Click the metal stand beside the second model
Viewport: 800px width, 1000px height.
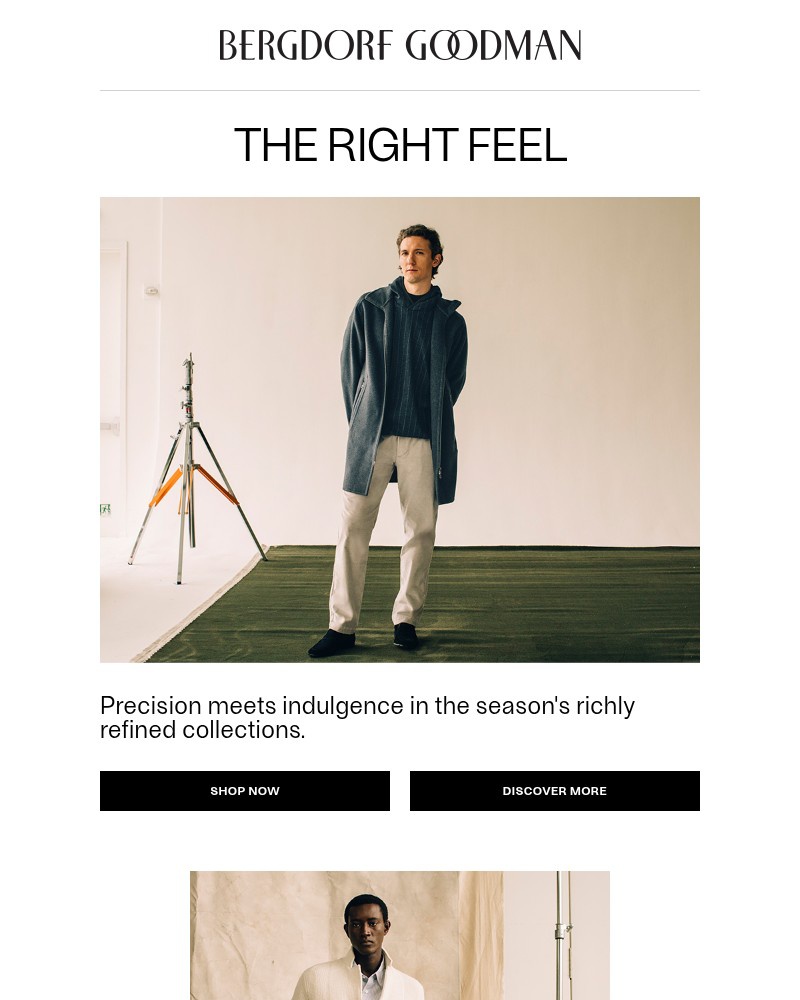coord(561,936)
